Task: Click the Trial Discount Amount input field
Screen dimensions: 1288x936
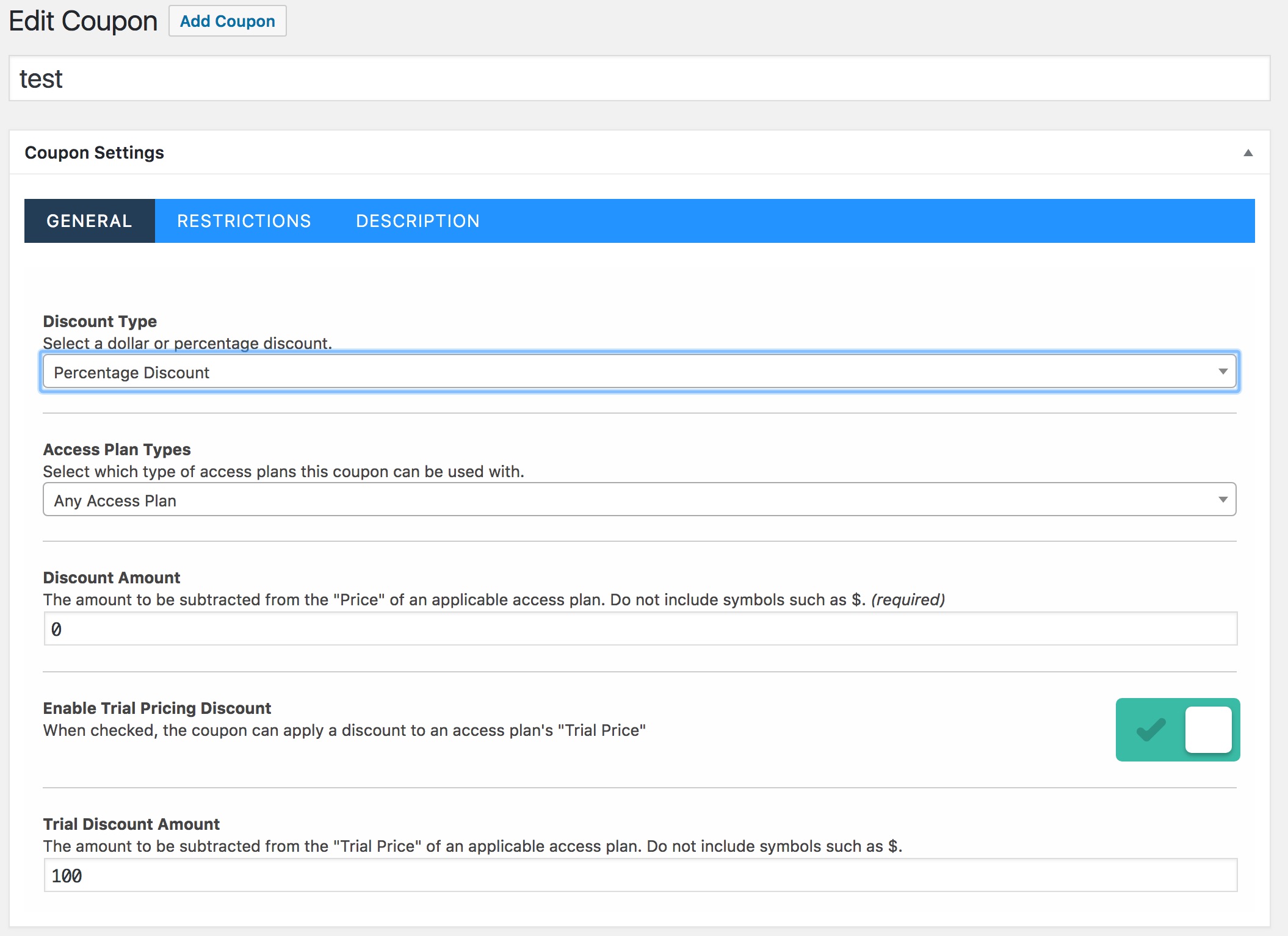Action: pos(640,876)
